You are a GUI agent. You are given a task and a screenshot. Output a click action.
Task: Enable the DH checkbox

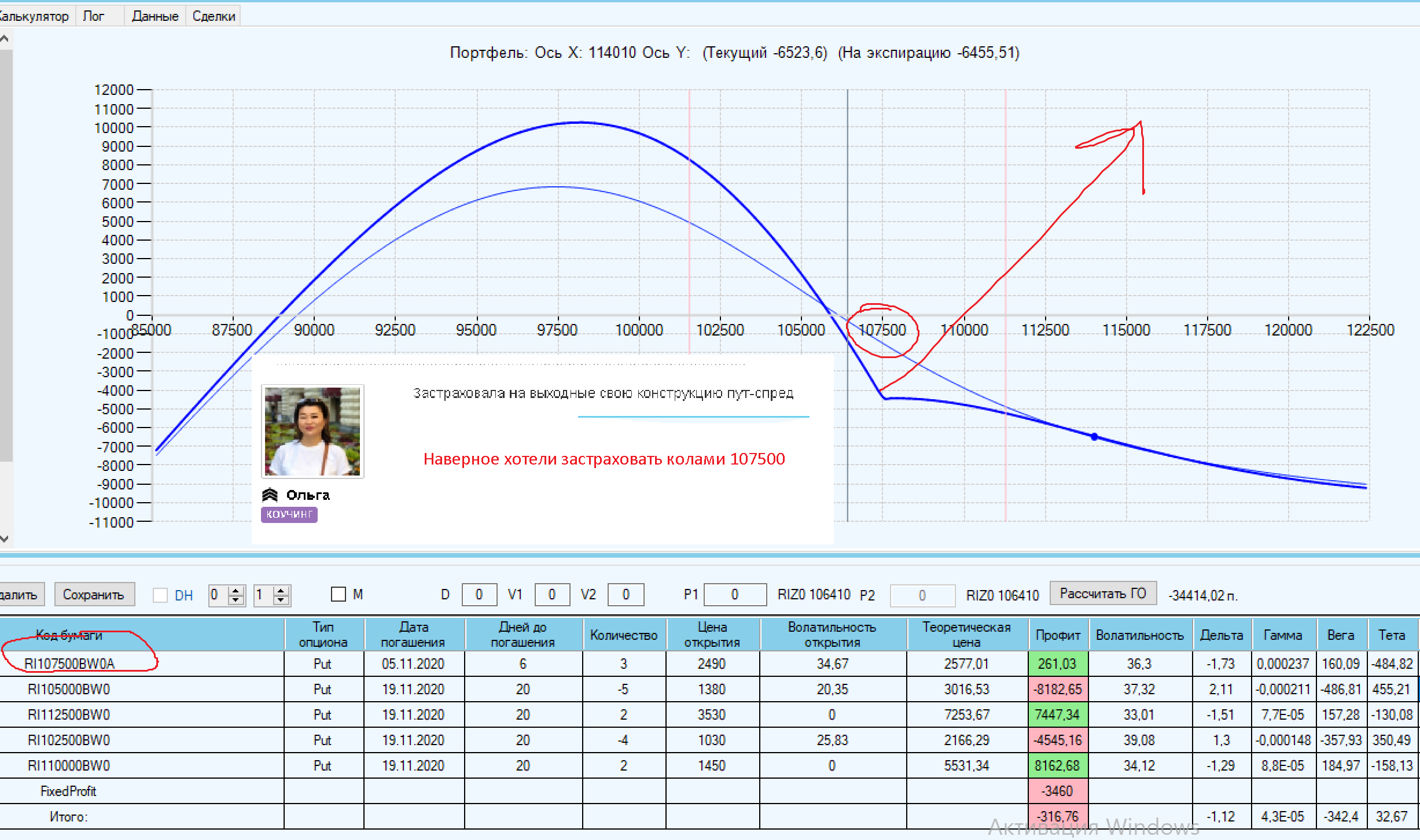[160, 595]
